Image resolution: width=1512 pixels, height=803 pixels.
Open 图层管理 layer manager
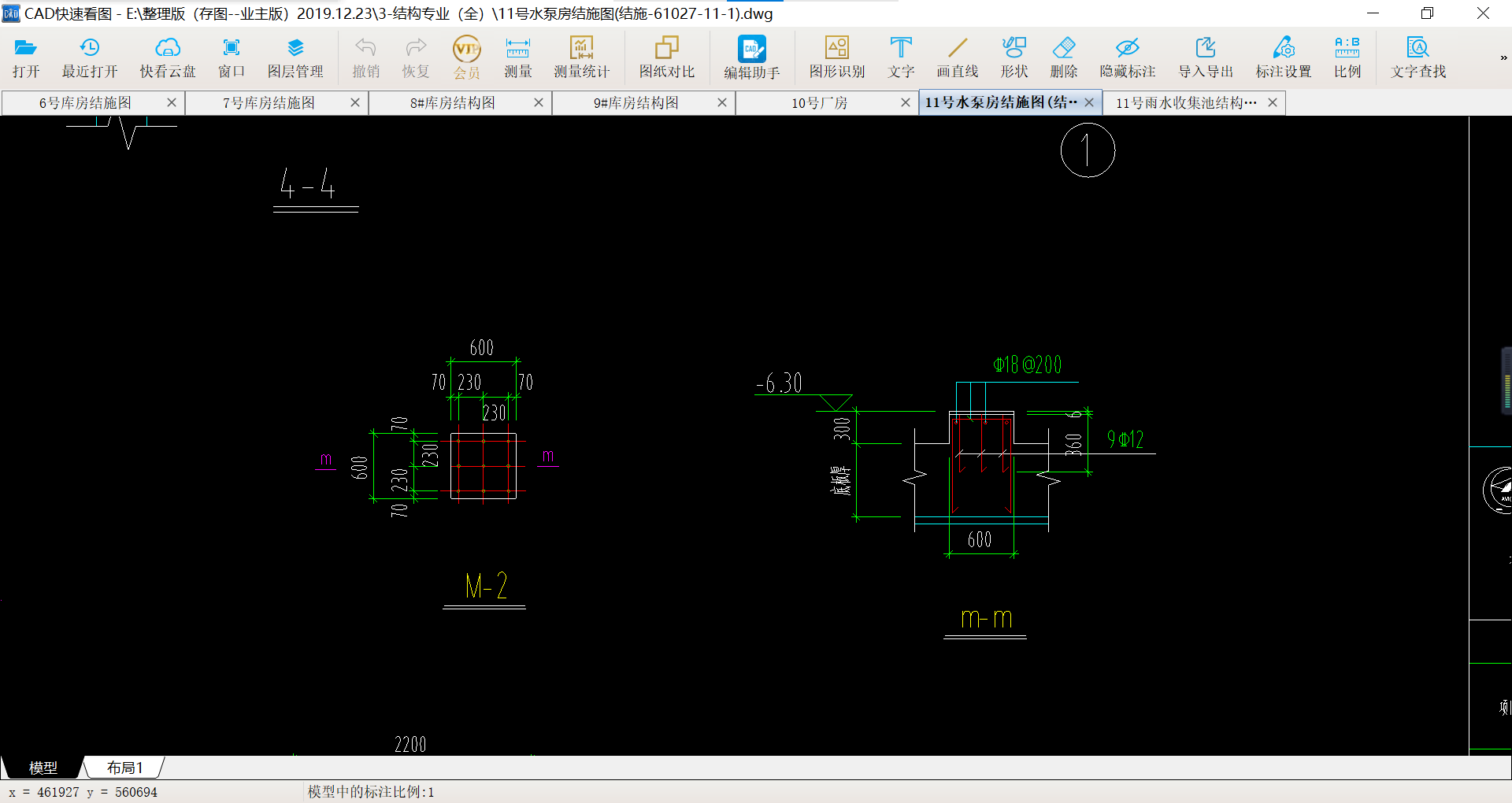295,57
